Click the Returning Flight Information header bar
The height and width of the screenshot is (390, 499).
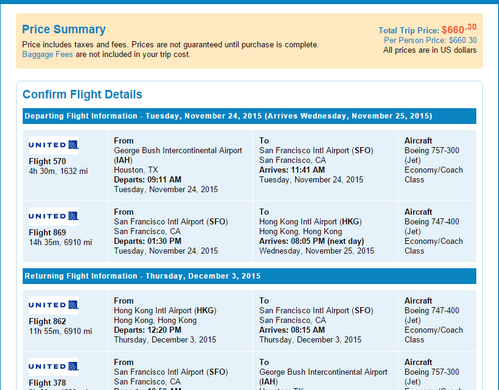[x=249, y=276]
